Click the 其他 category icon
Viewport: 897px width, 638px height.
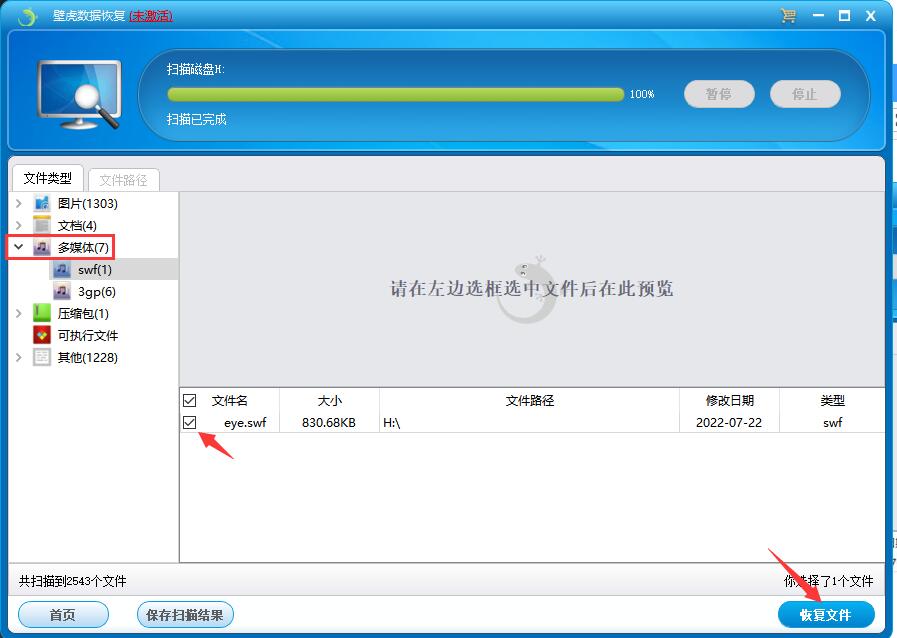tap(42, 358)
